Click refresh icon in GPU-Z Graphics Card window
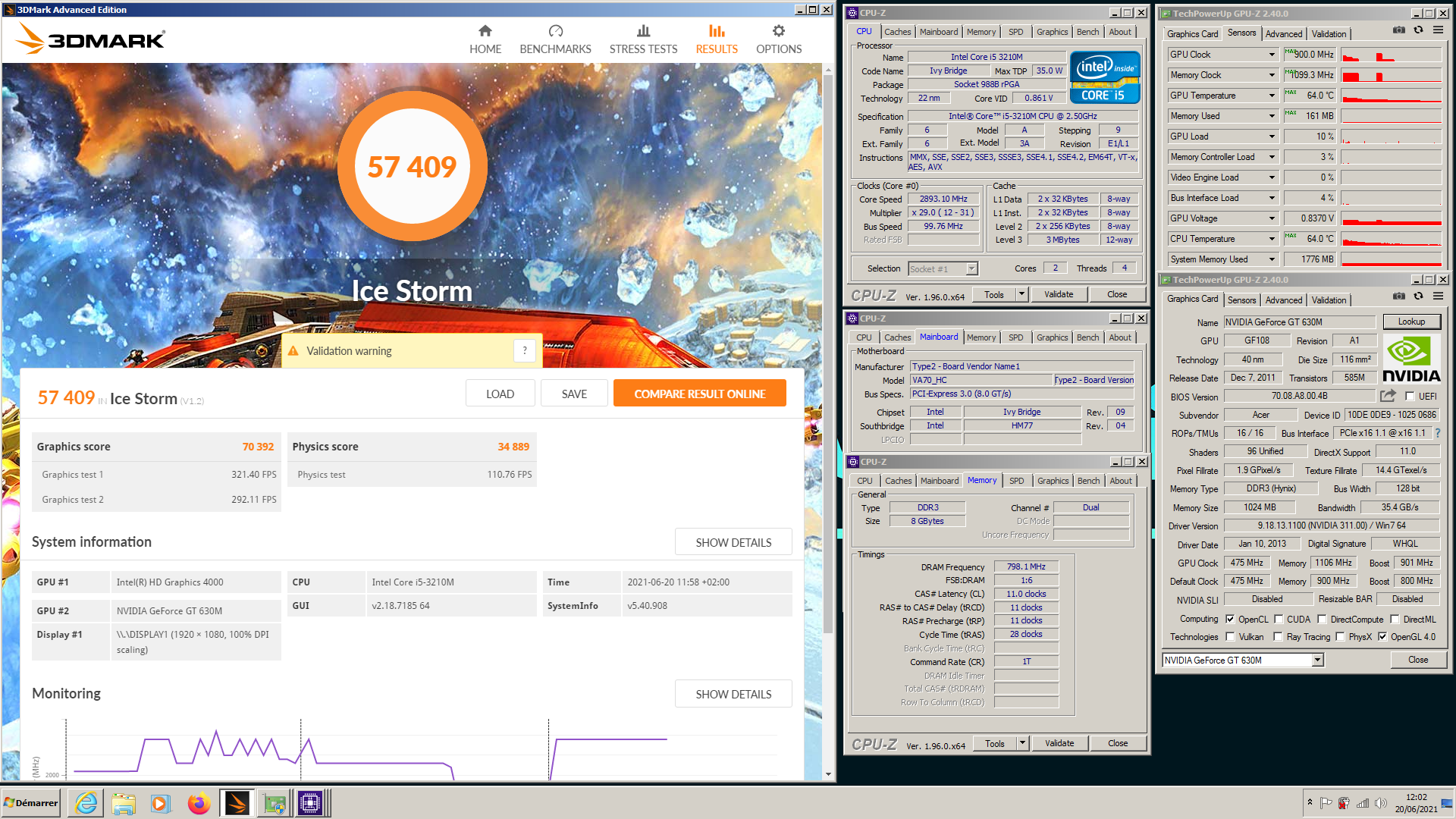This screenshot has width=1456, height=819. [1418, 297]
